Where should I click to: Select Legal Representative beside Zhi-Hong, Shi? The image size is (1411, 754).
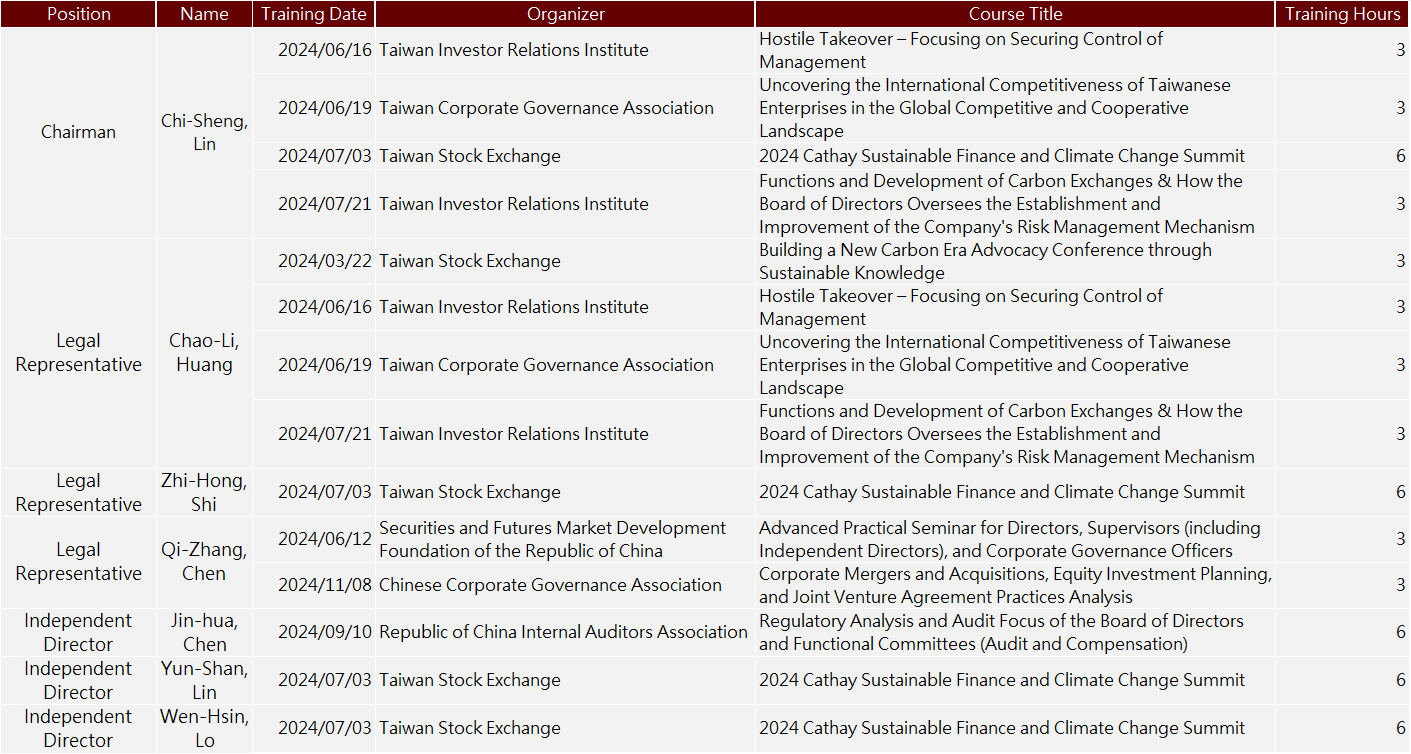click(78, 492)
